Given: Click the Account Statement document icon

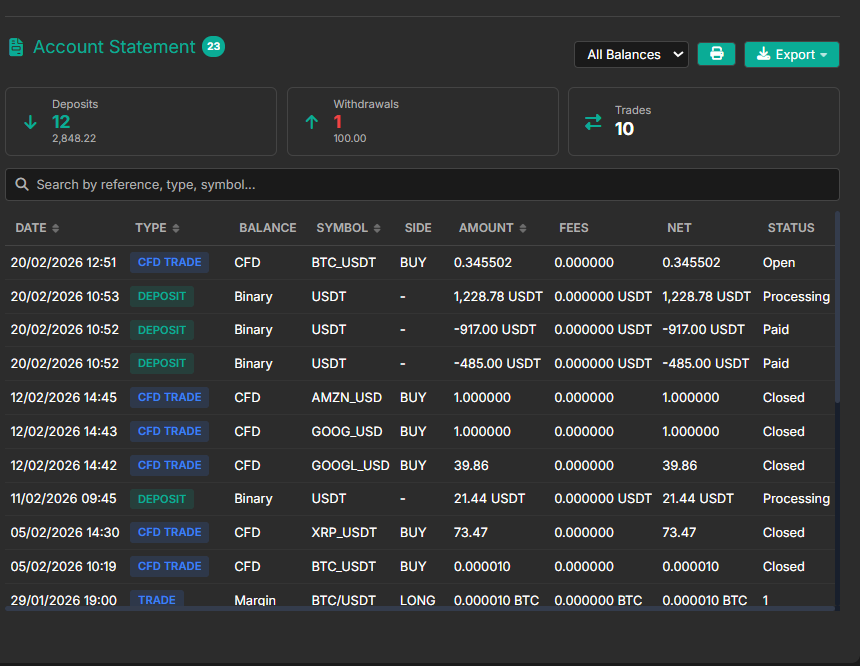Looking at the screenshot, I should (x=16, y=47).
